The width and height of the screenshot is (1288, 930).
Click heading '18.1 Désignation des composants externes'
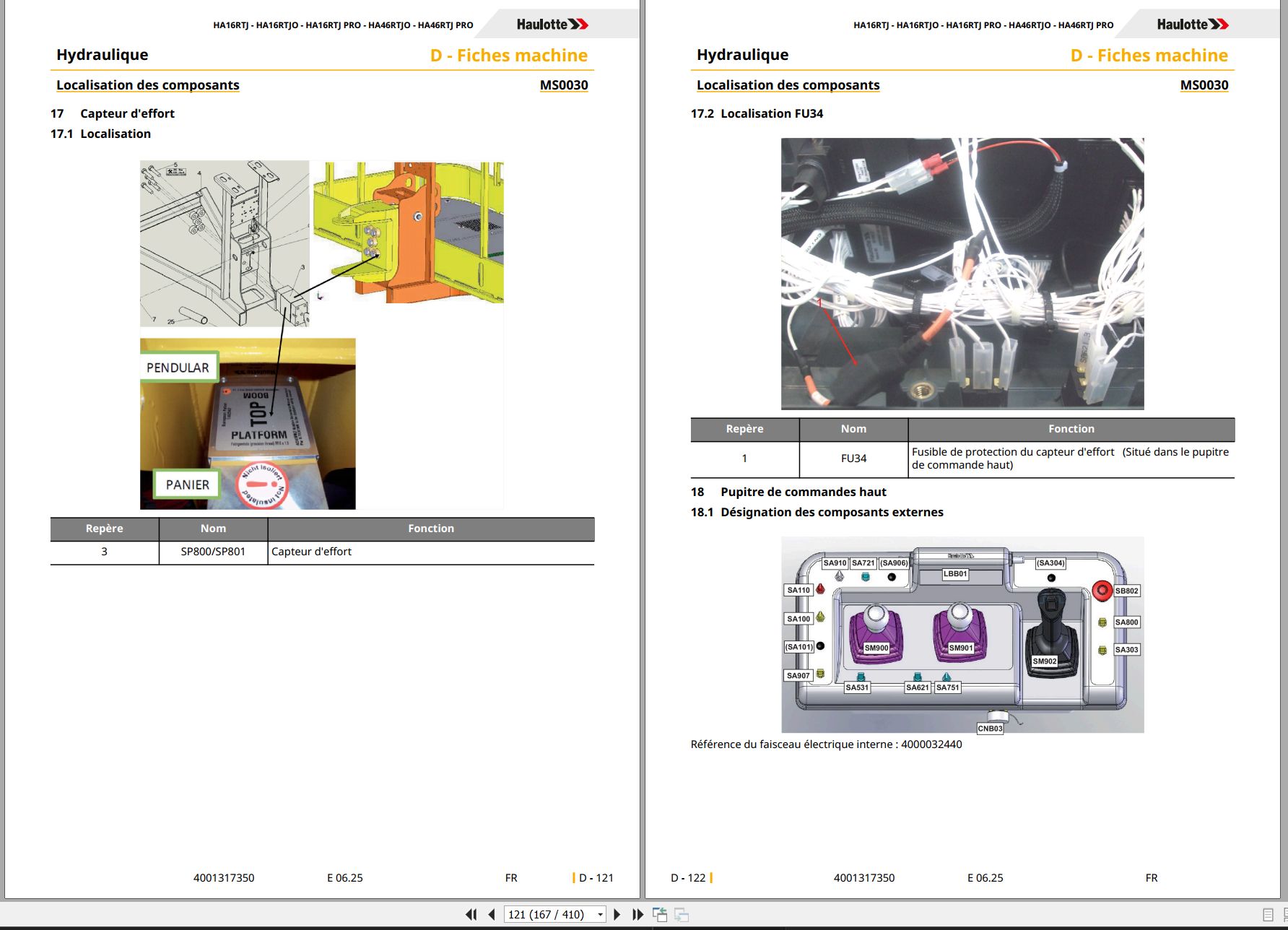817,512
